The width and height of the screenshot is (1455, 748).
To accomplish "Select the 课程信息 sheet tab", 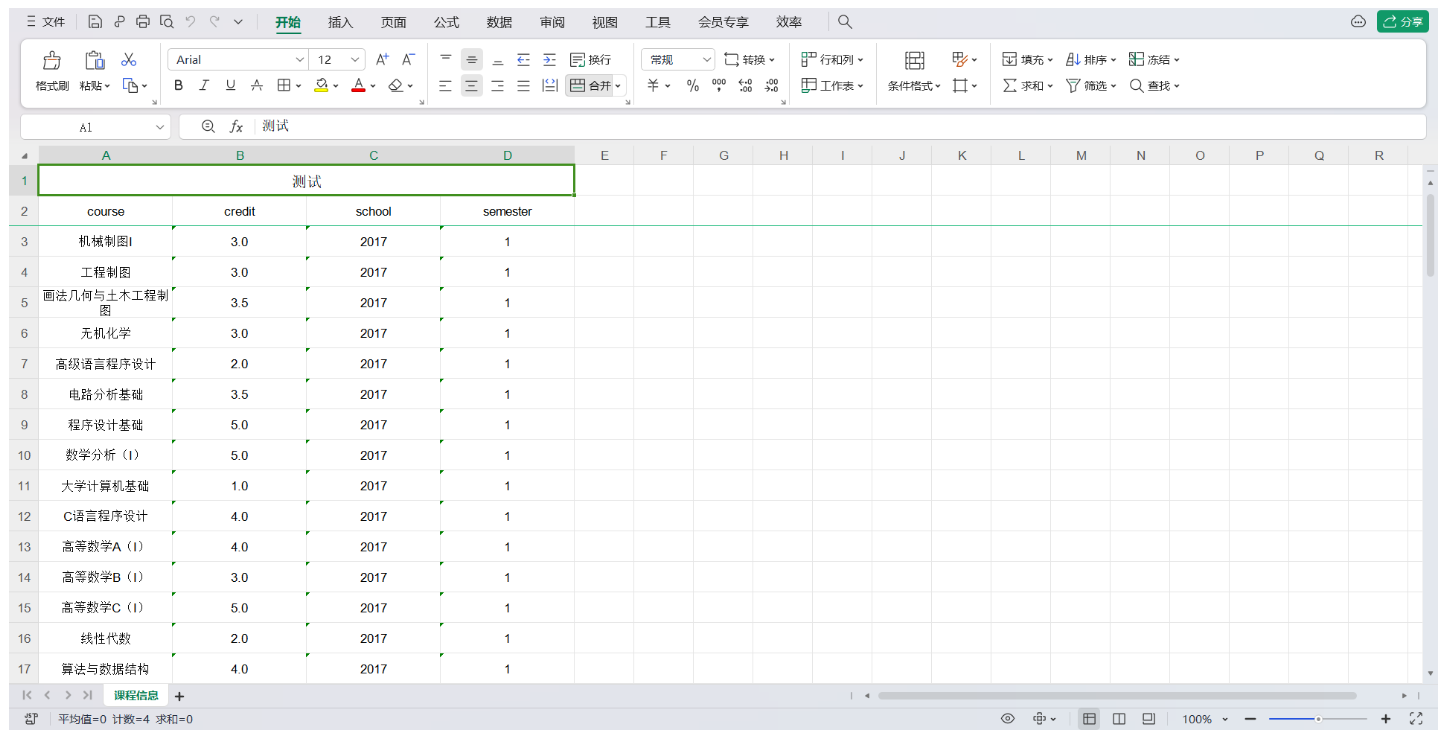I will (x=136, y=696).
